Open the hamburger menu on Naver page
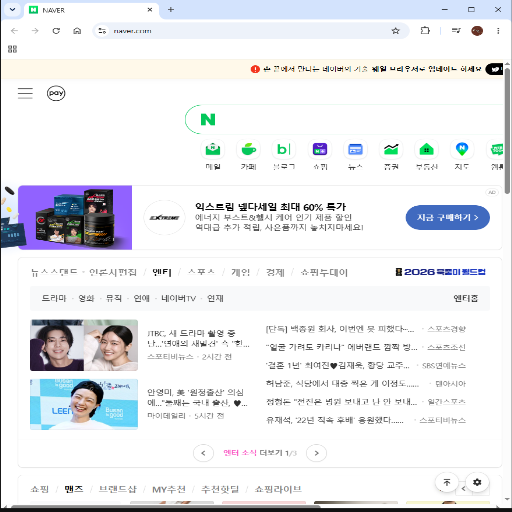The width and height of the screenshot is (512, 512). tap(25, 93)
